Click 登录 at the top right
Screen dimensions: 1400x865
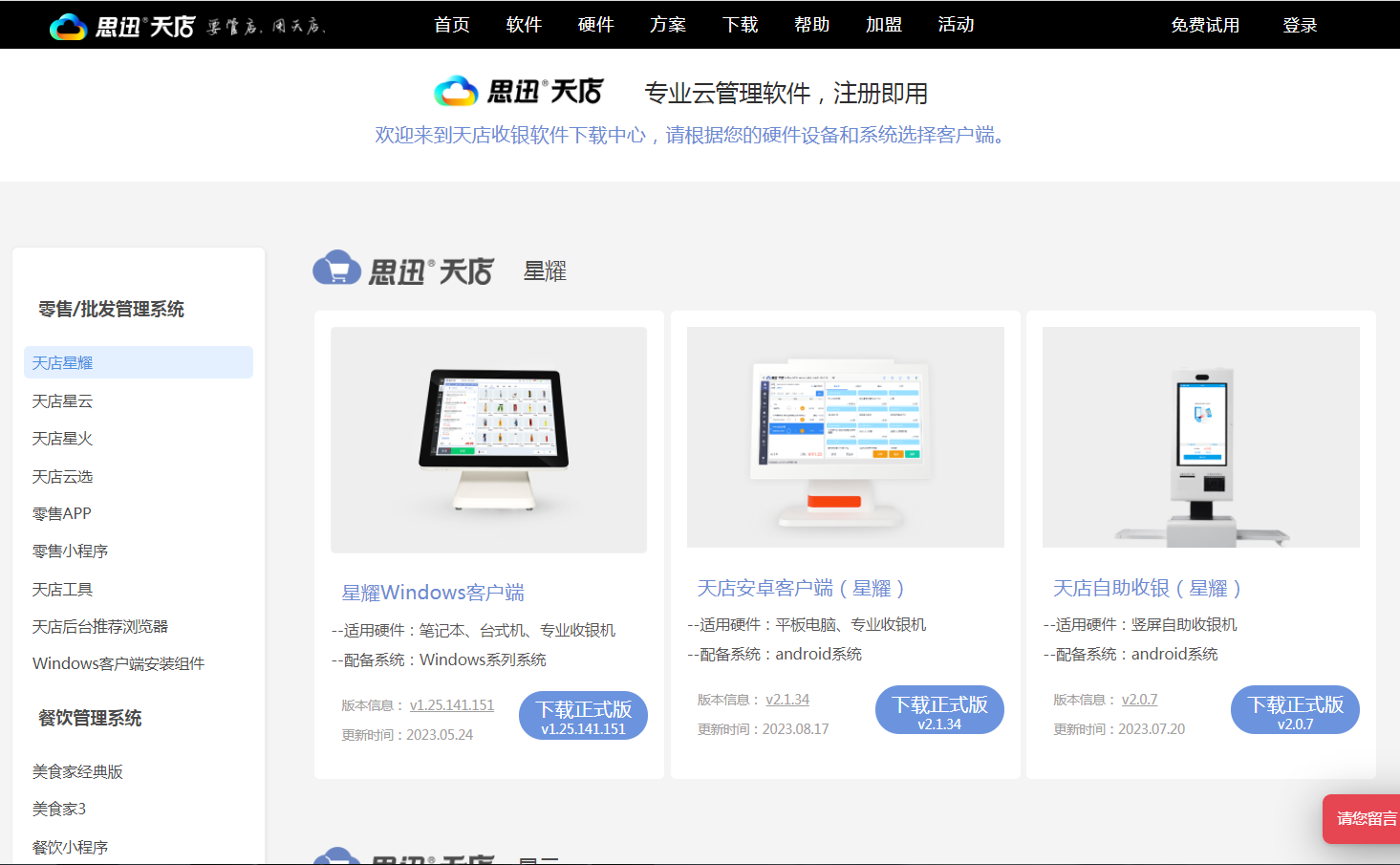click(x=1300, y=25)
